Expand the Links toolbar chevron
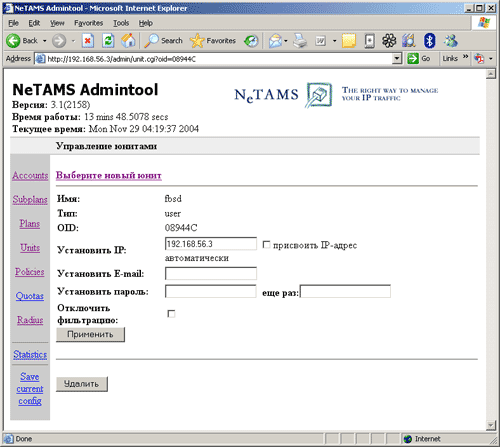 pyautogui.click(x=465, y=57)
